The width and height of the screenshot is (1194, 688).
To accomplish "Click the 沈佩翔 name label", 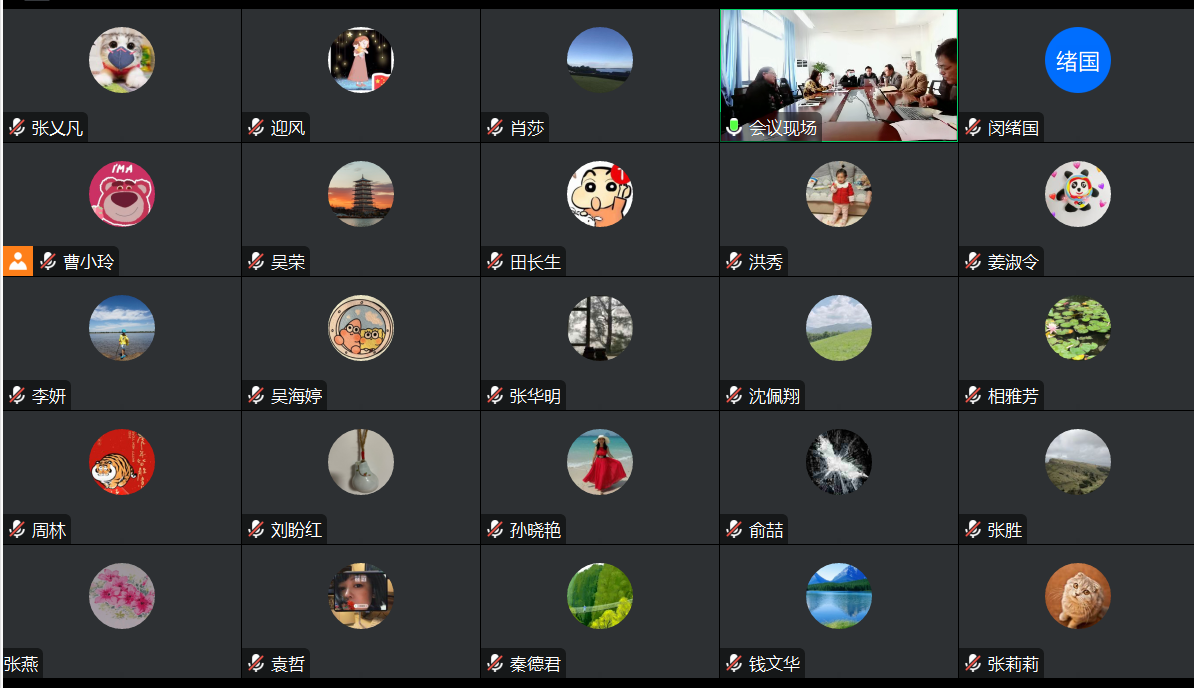I will click(x=774, y=396).
